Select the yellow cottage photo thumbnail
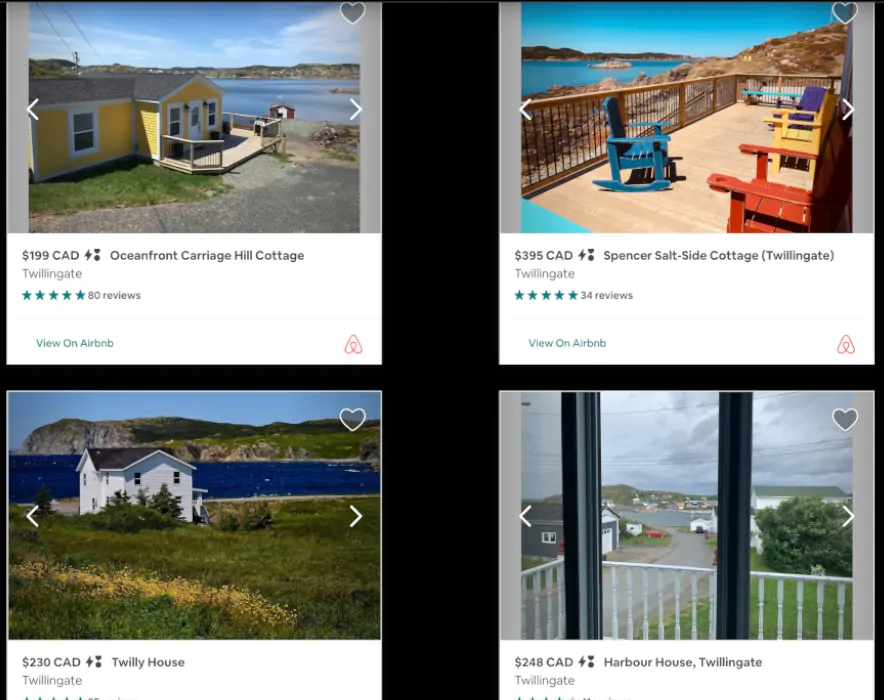Screen dimensions: 884x700 194,117
